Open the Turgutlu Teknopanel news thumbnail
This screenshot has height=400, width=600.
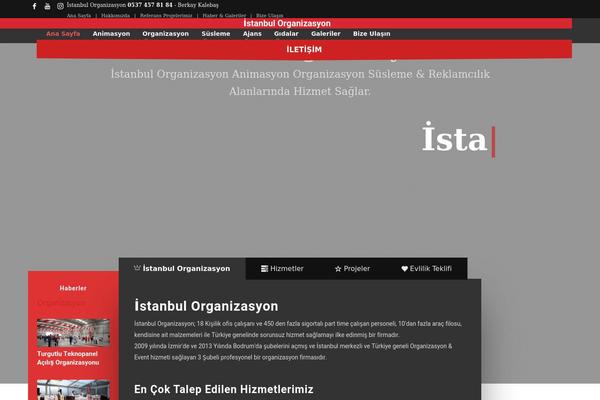[x=73, y=332]
